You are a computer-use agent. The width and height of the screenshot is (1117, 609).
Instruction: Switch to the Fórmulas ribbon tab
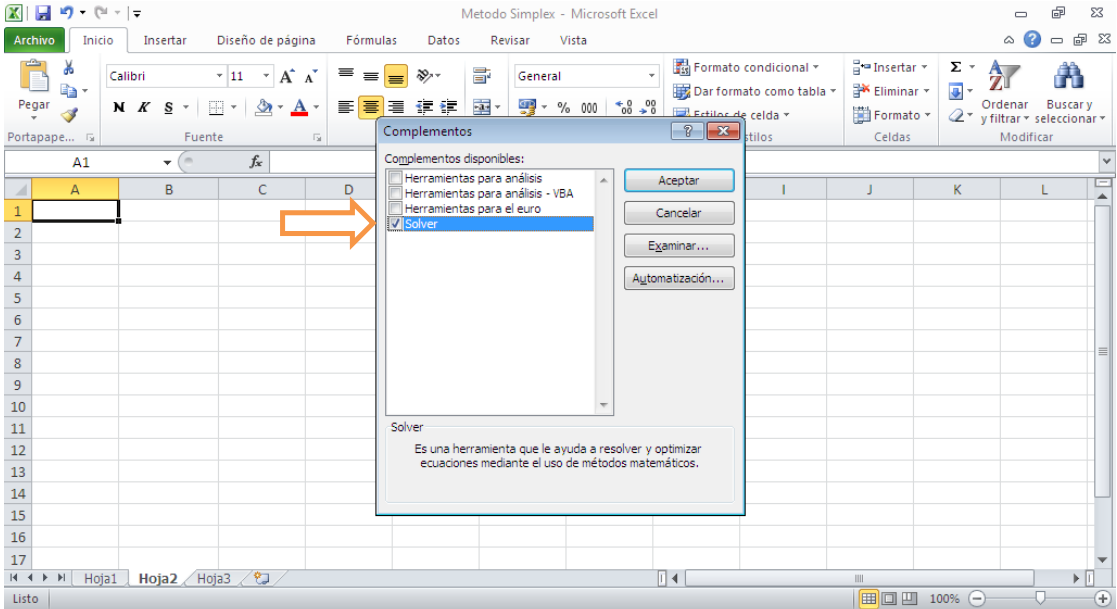[371, 40]
